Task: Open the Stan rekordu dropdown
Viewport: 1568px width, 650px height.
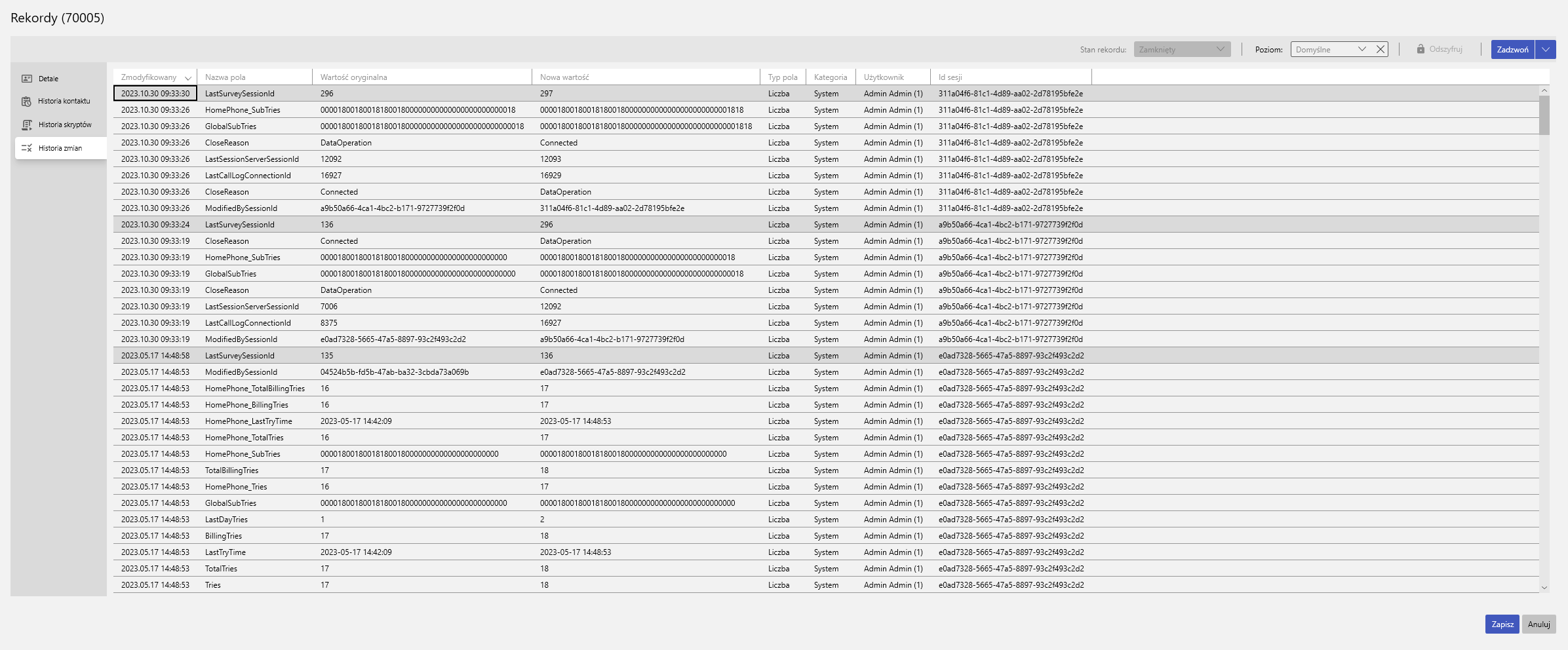Action: coord(1182,49)
